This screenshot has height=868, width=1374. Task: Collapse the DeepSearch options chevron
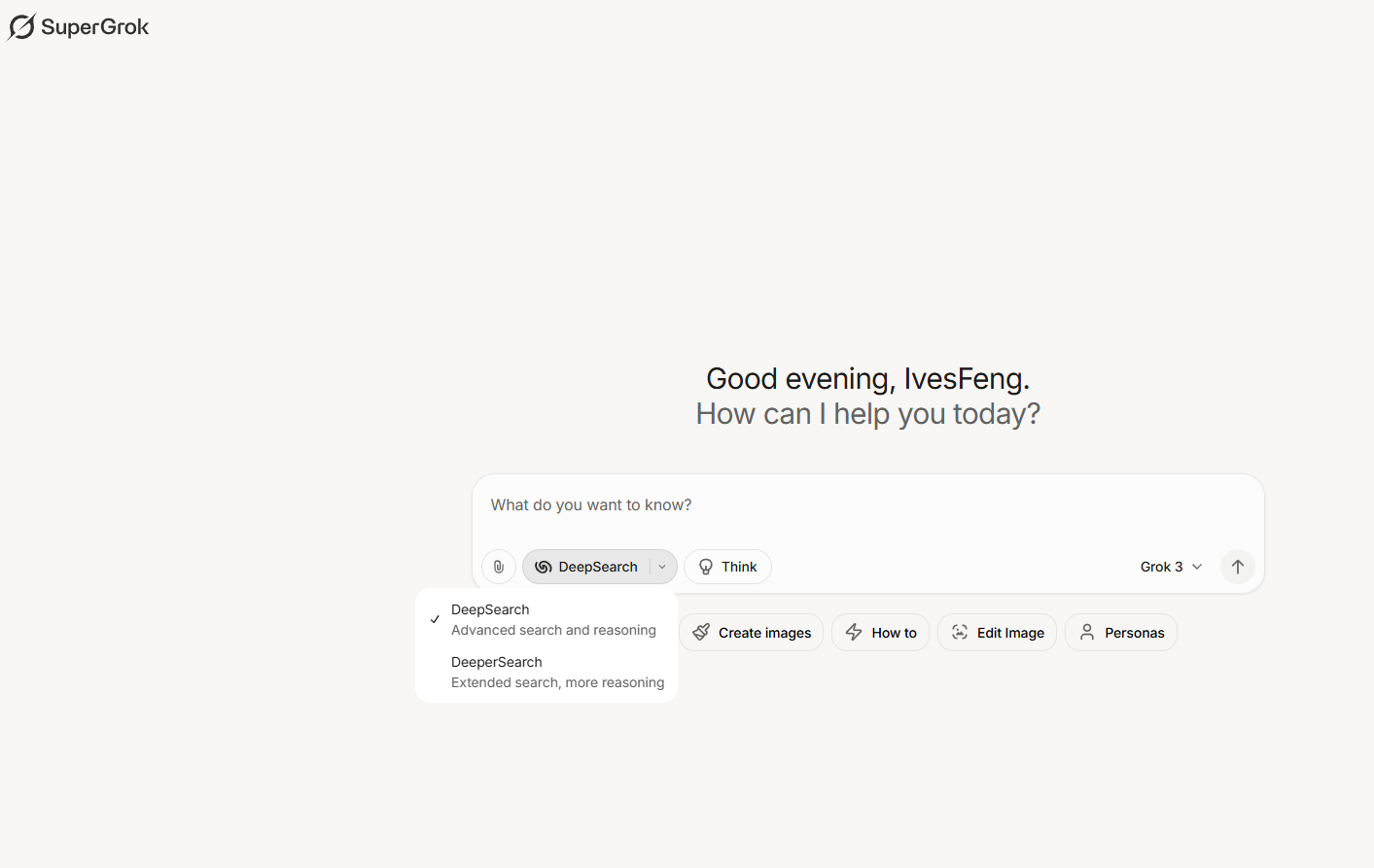[x=662, y=567]
